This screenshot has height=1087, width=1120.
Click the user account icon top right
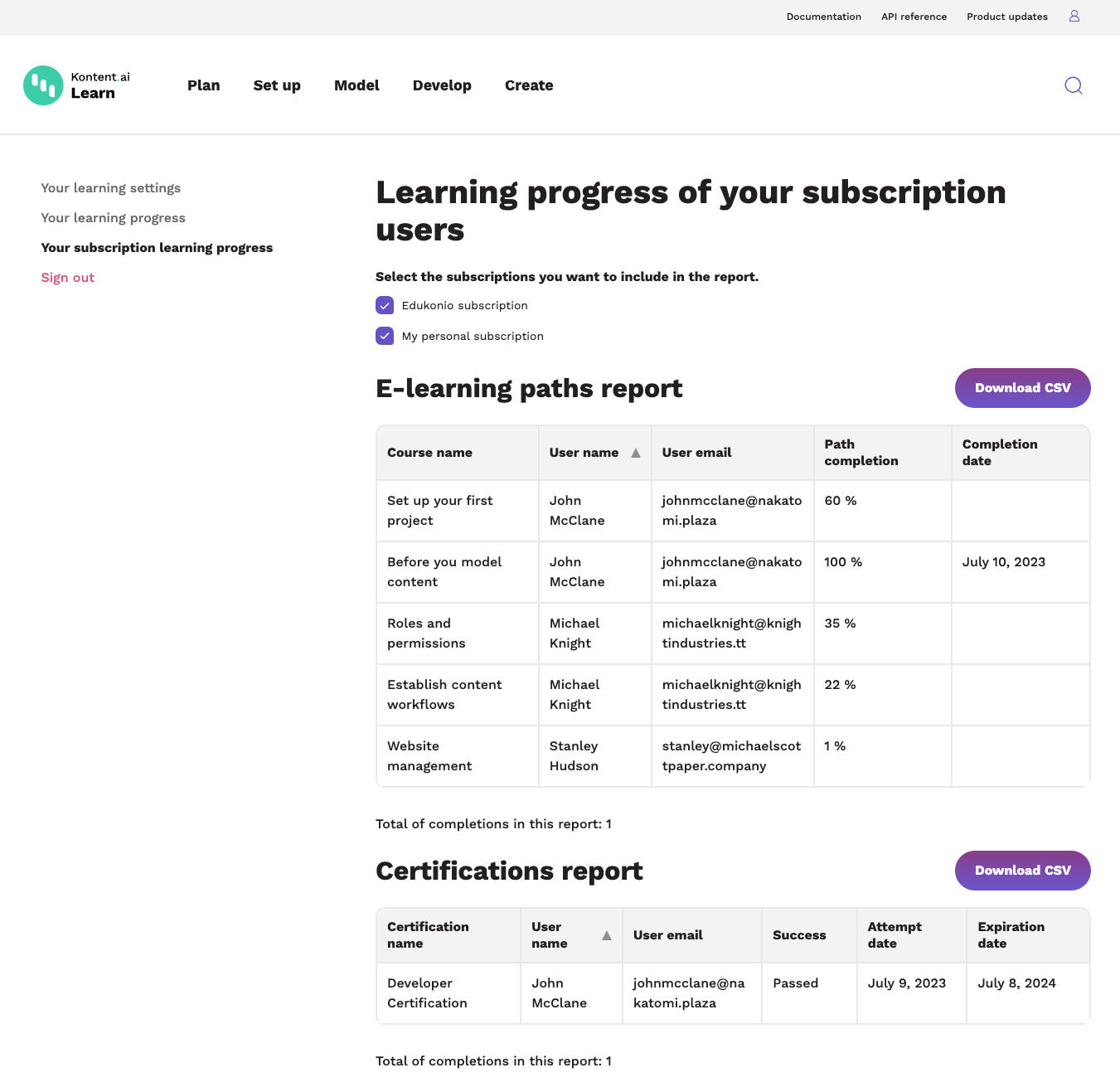(x=1074, y=16)
